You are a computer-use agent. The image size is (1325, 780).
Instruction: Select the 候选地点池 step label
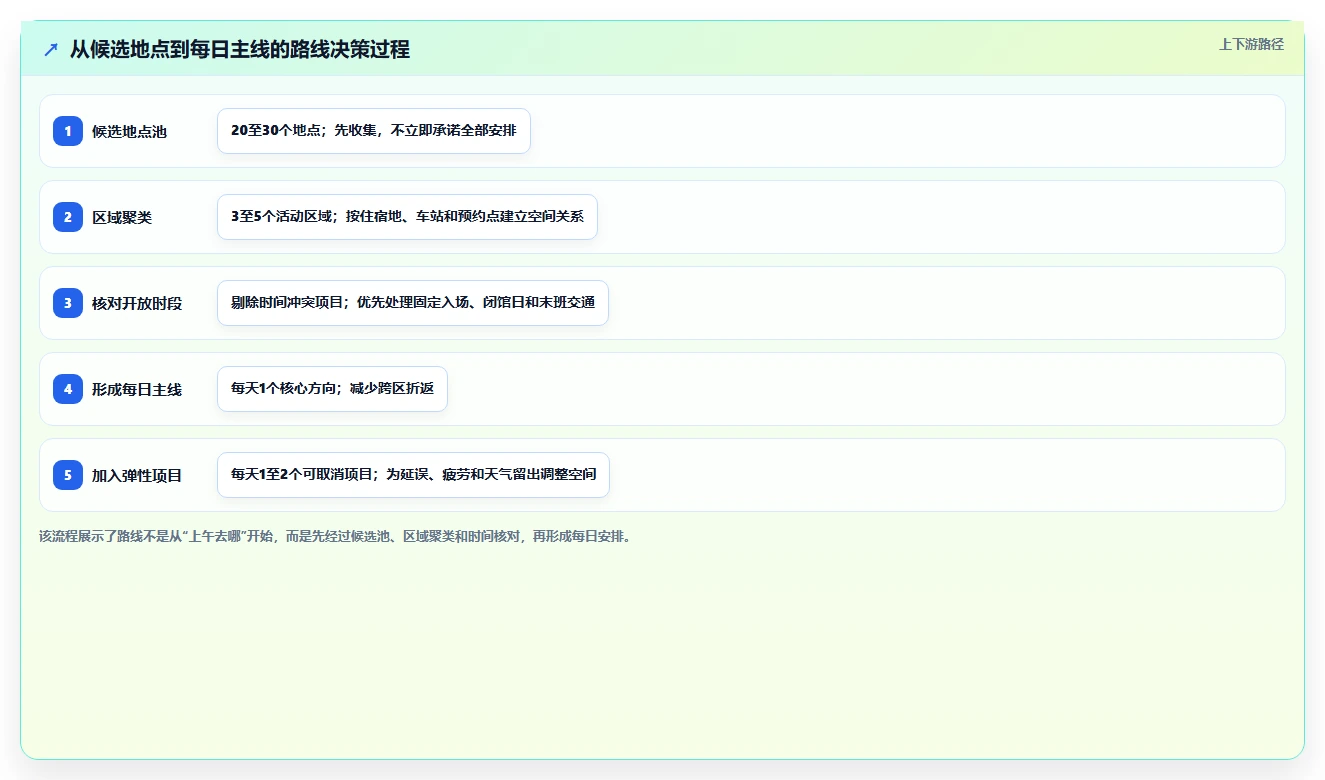click(x=130, y=132)
